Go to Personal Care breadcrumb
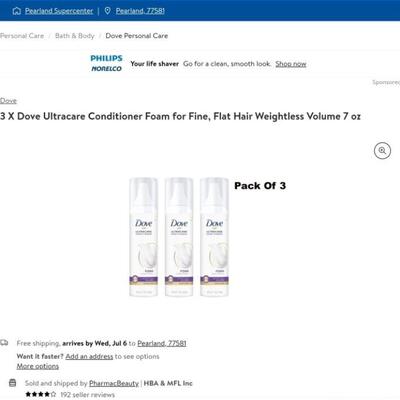This screenshot has height=400, width=400. tap(22, 36)
